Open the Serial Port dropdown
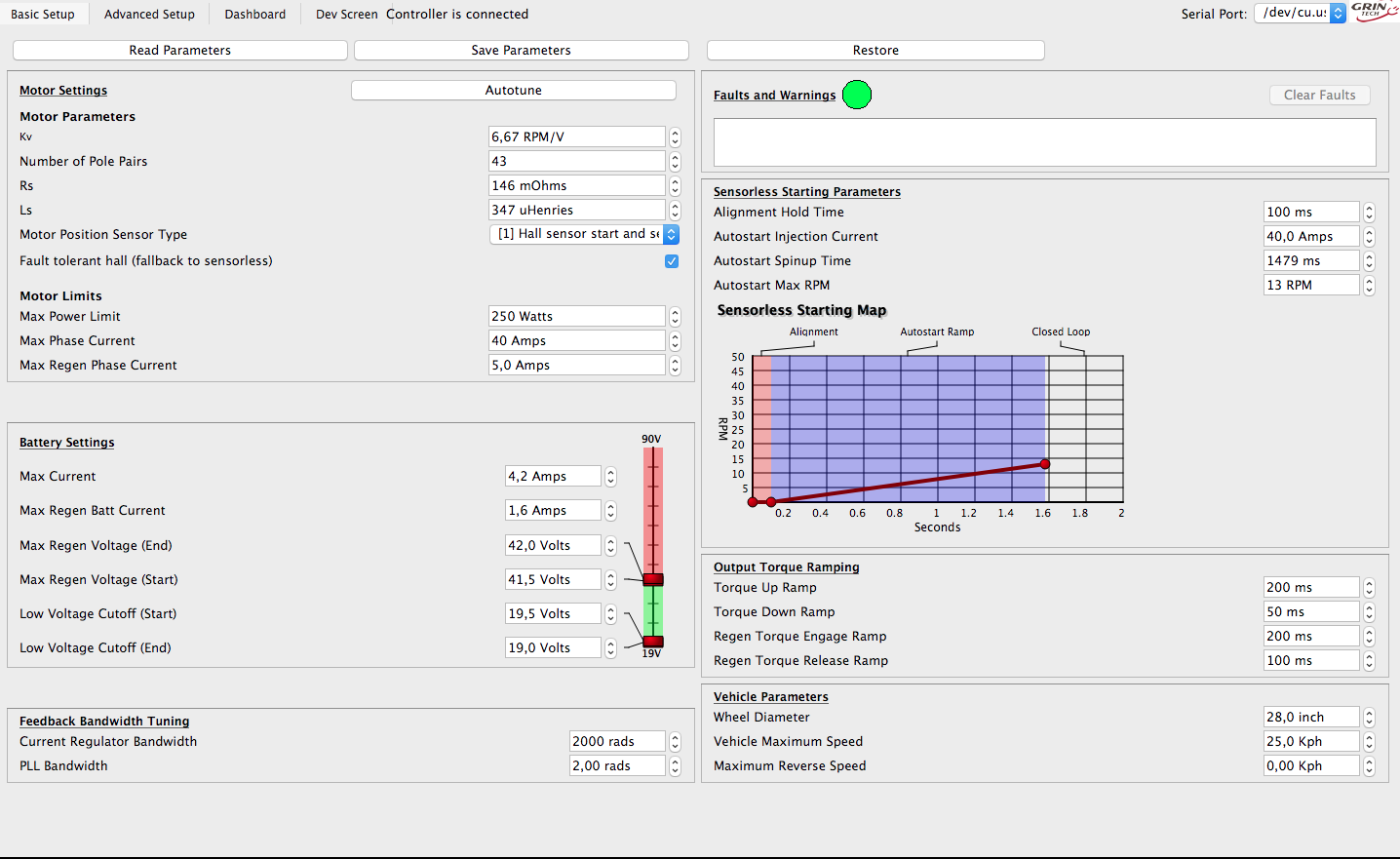The width and height of the screenshot is (1400, 859). pyautogui.click(x=1300, y=13)
